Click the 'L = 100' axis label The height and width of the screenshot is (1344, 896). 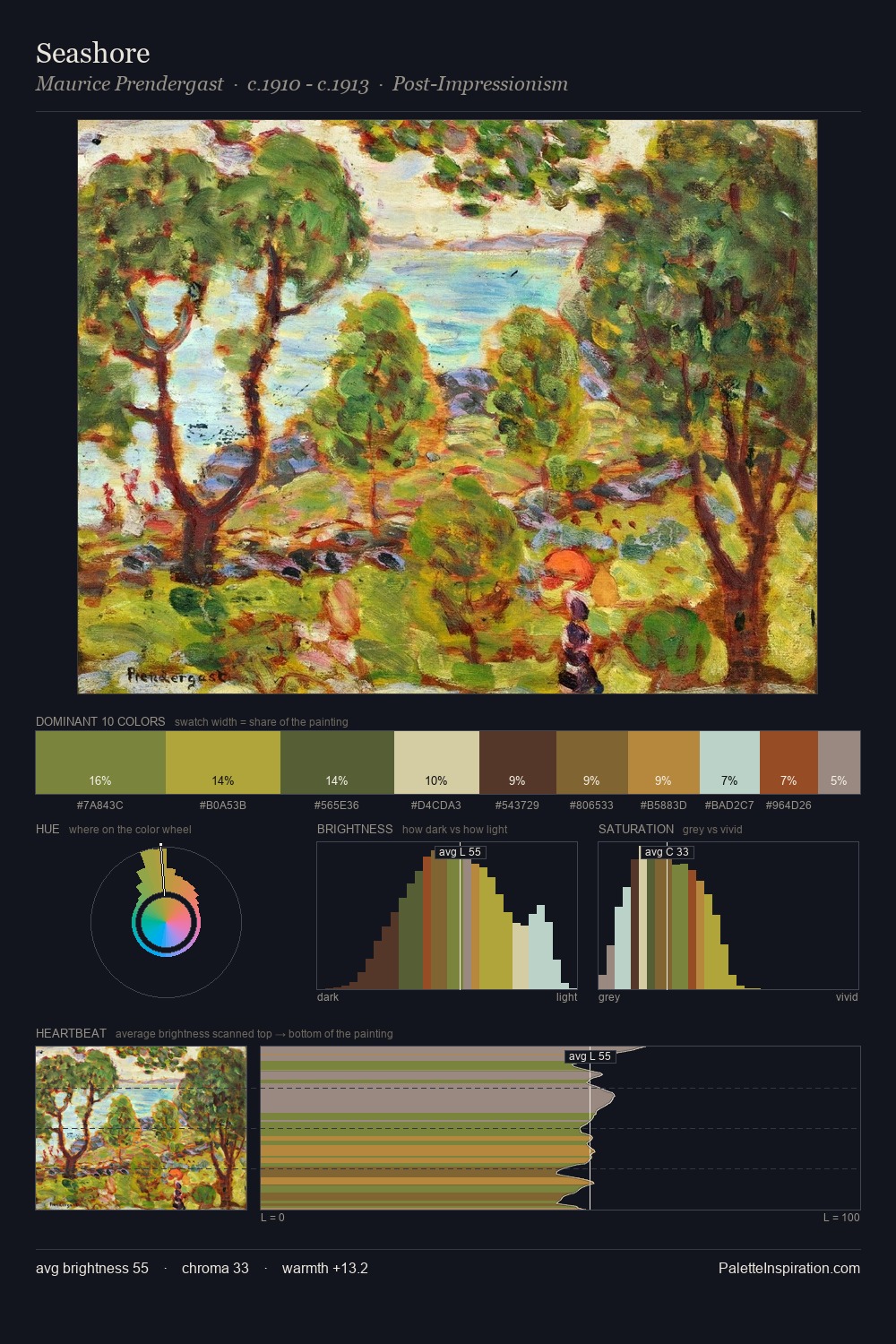point(841,1218)
